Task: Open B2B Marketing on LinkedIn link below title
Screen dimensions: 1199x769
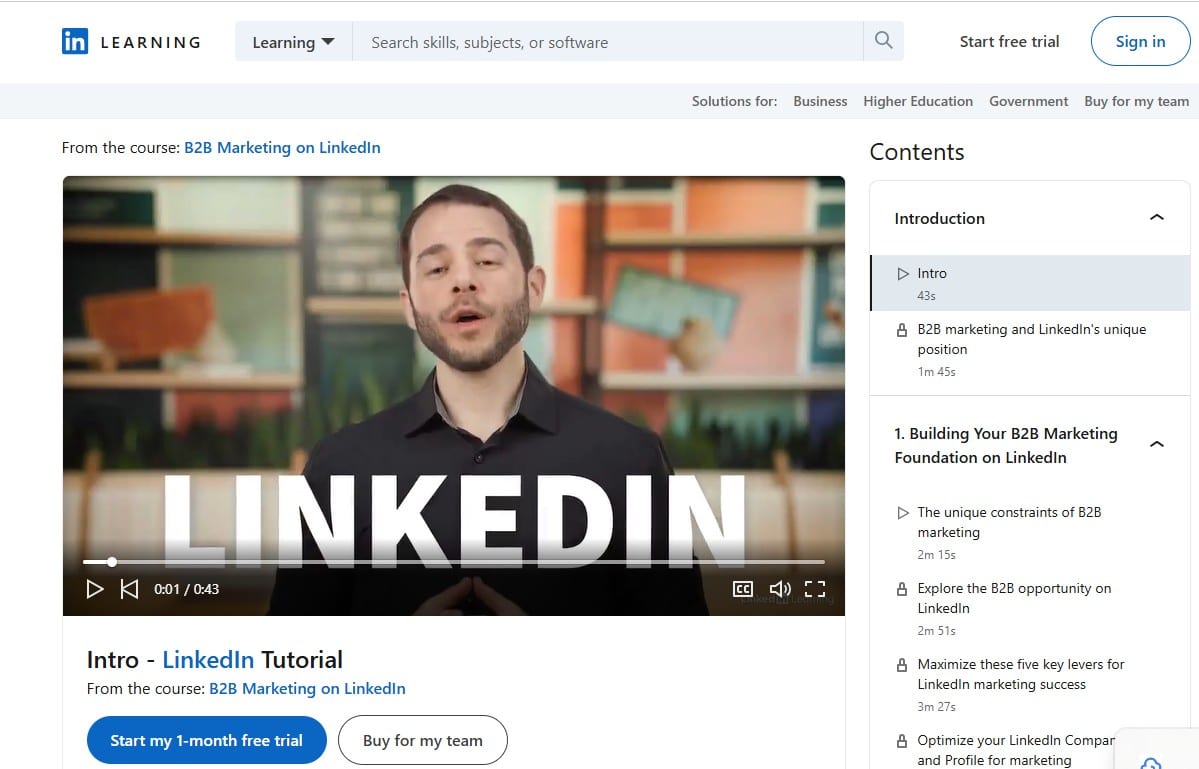Action: (x=307, y=689)
